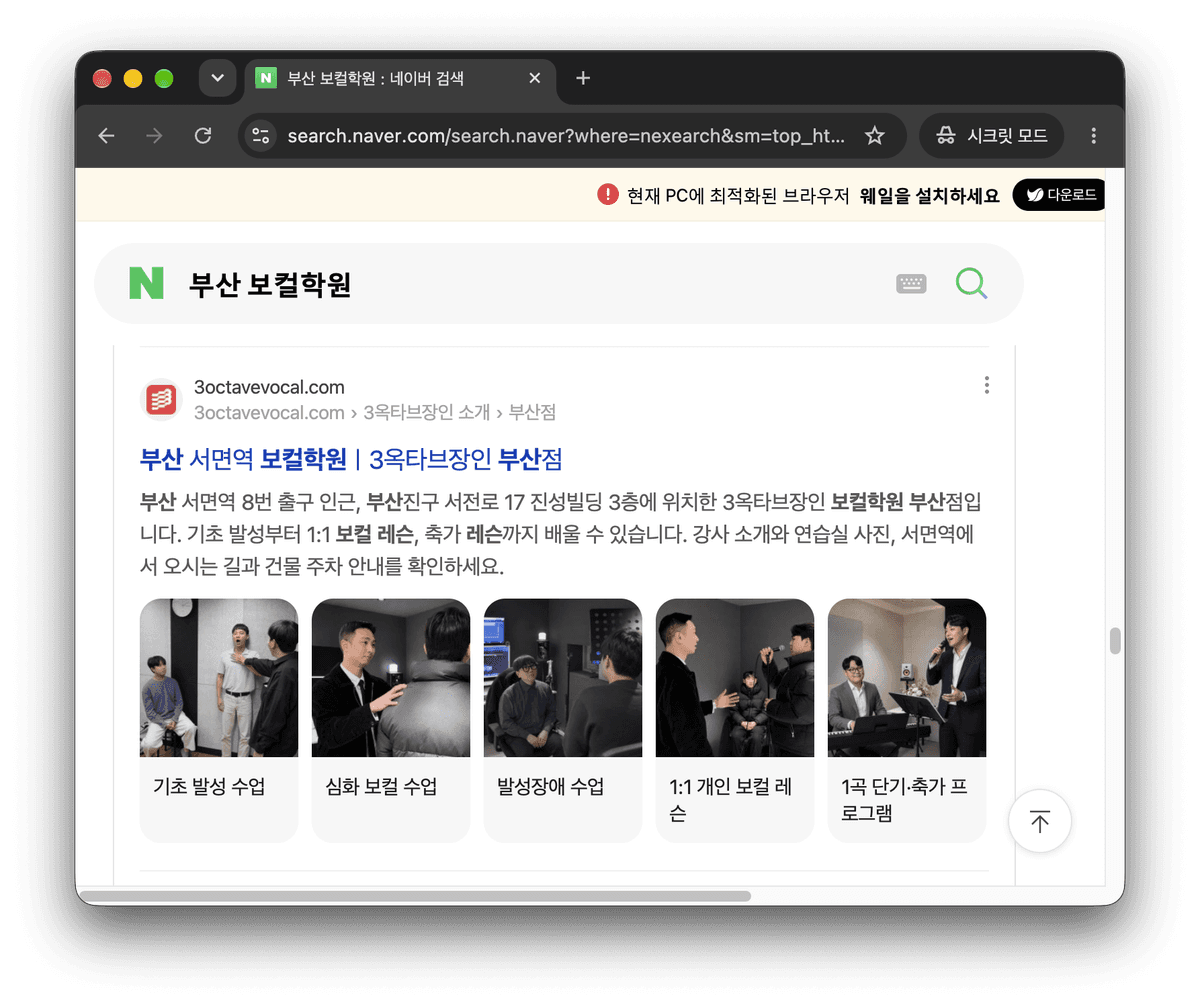The image size is (1200, 1005).
Task: Select the 부산 보컬학원 : 네이버 검색 tab
Action: coord(400,78)
